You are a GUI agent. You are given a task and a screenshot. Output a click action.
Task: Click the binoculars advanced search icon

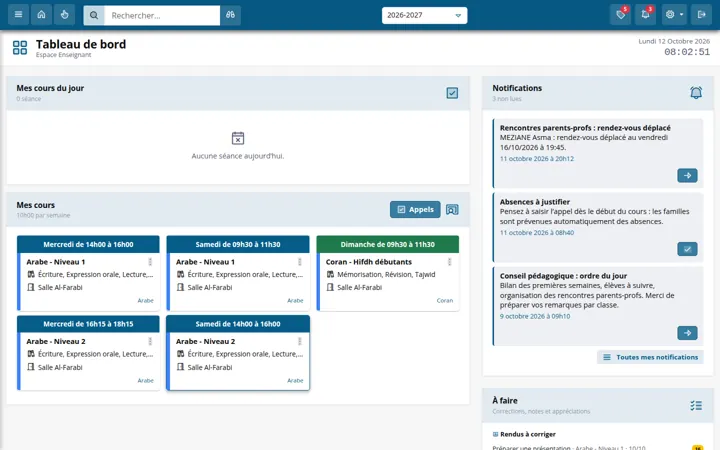[x=230, y=15]
